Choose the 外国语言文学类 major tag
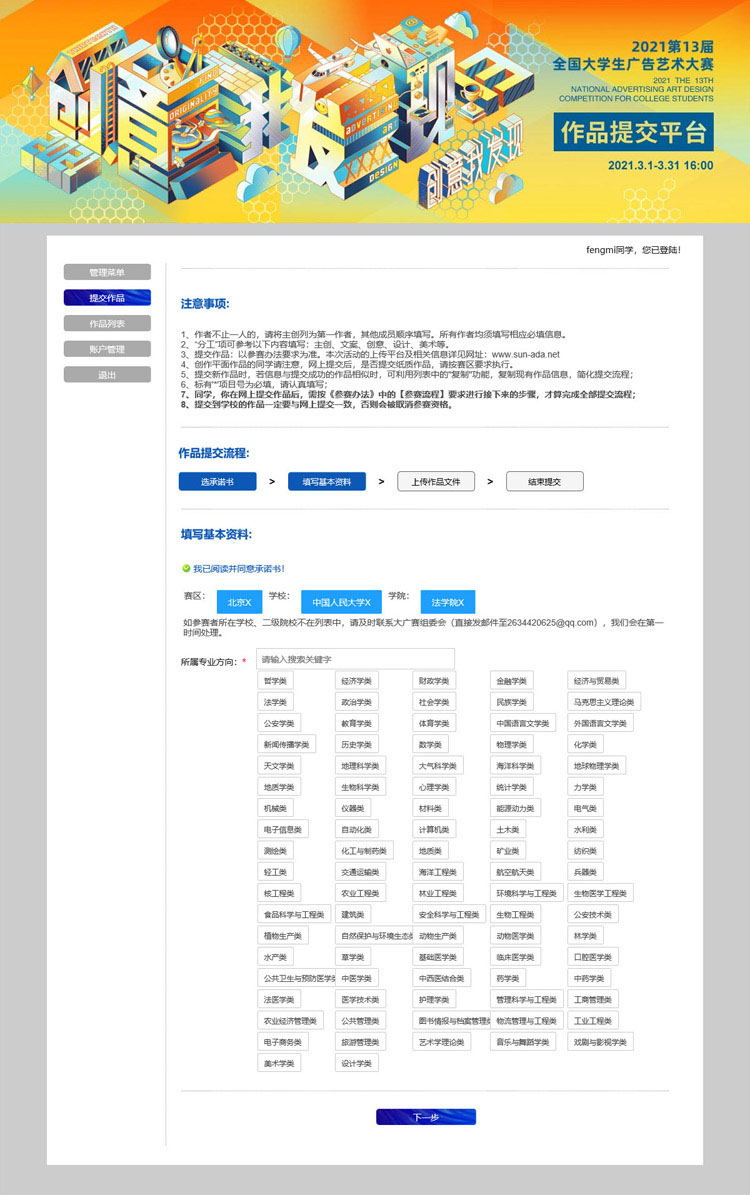Screen dimensions: 750x1195 click(601, 724)
